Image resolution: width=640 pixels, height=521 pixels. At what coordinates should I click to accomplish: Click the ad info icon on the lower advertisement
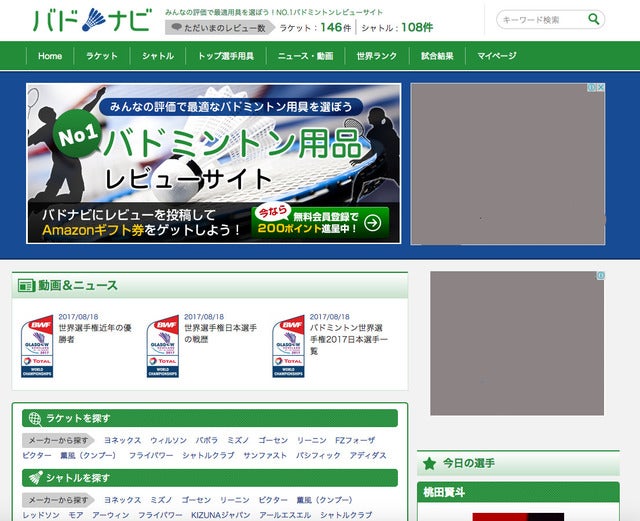click(600, 276)
